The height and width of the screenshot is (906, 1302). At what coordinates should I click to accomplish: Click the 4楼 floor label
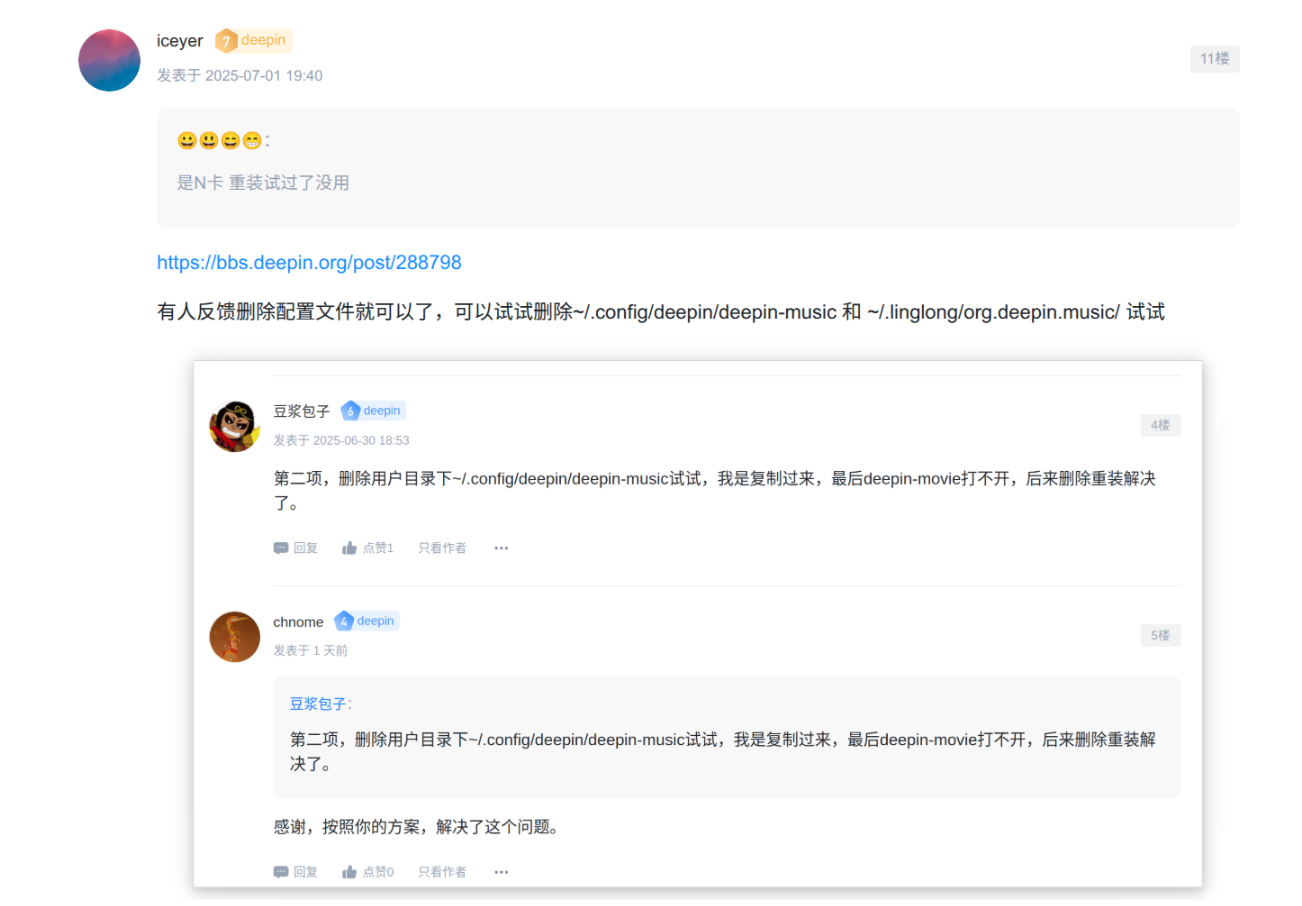1160,426
